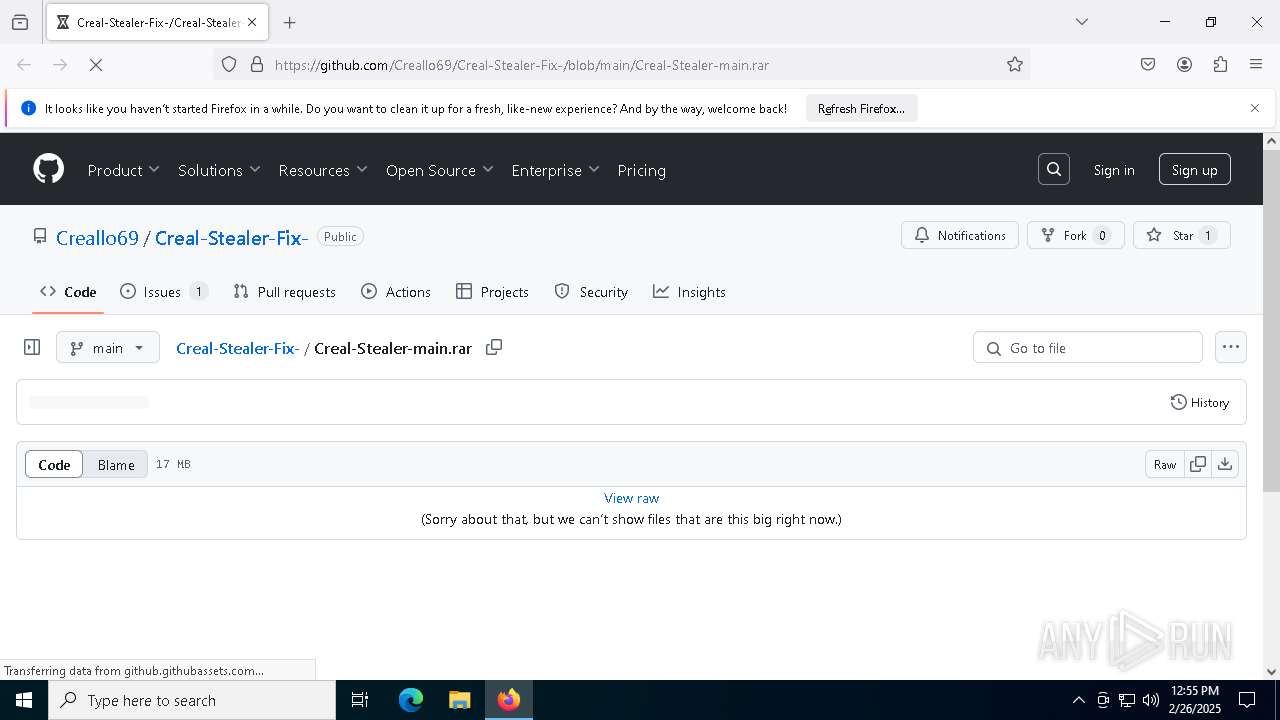1280x720 pixels.
Task: List all tabs dropdown arrow
Action: [1082, 22]
